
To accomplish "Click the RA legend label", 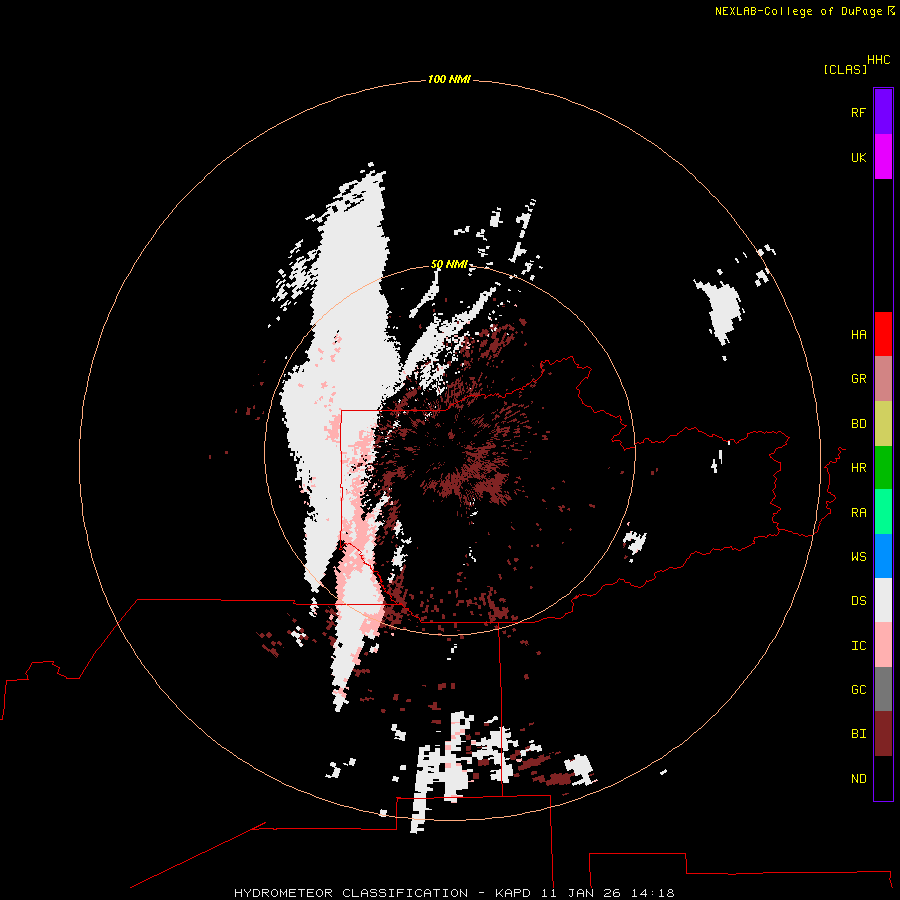I will click(x=858, y=513).
